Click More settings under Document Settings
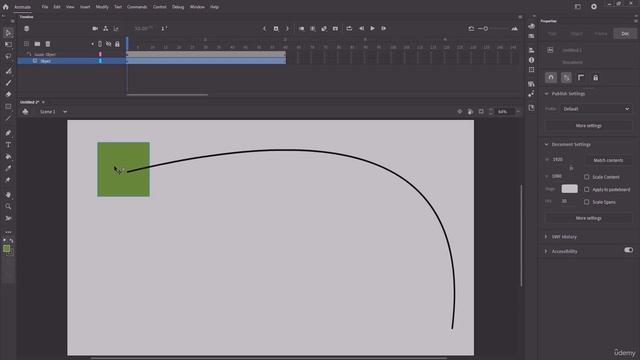640x360 pixels. click(x=588, y=218)
